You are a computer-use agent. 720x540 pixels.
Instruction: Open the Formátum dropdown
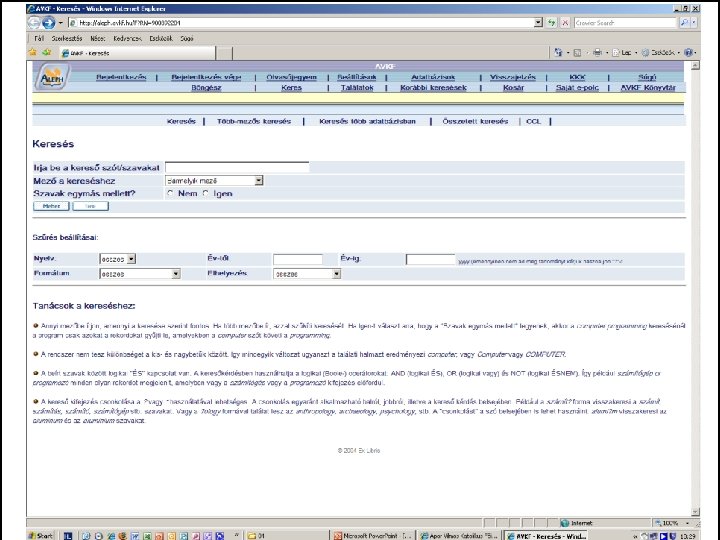(x=140, y=274)
